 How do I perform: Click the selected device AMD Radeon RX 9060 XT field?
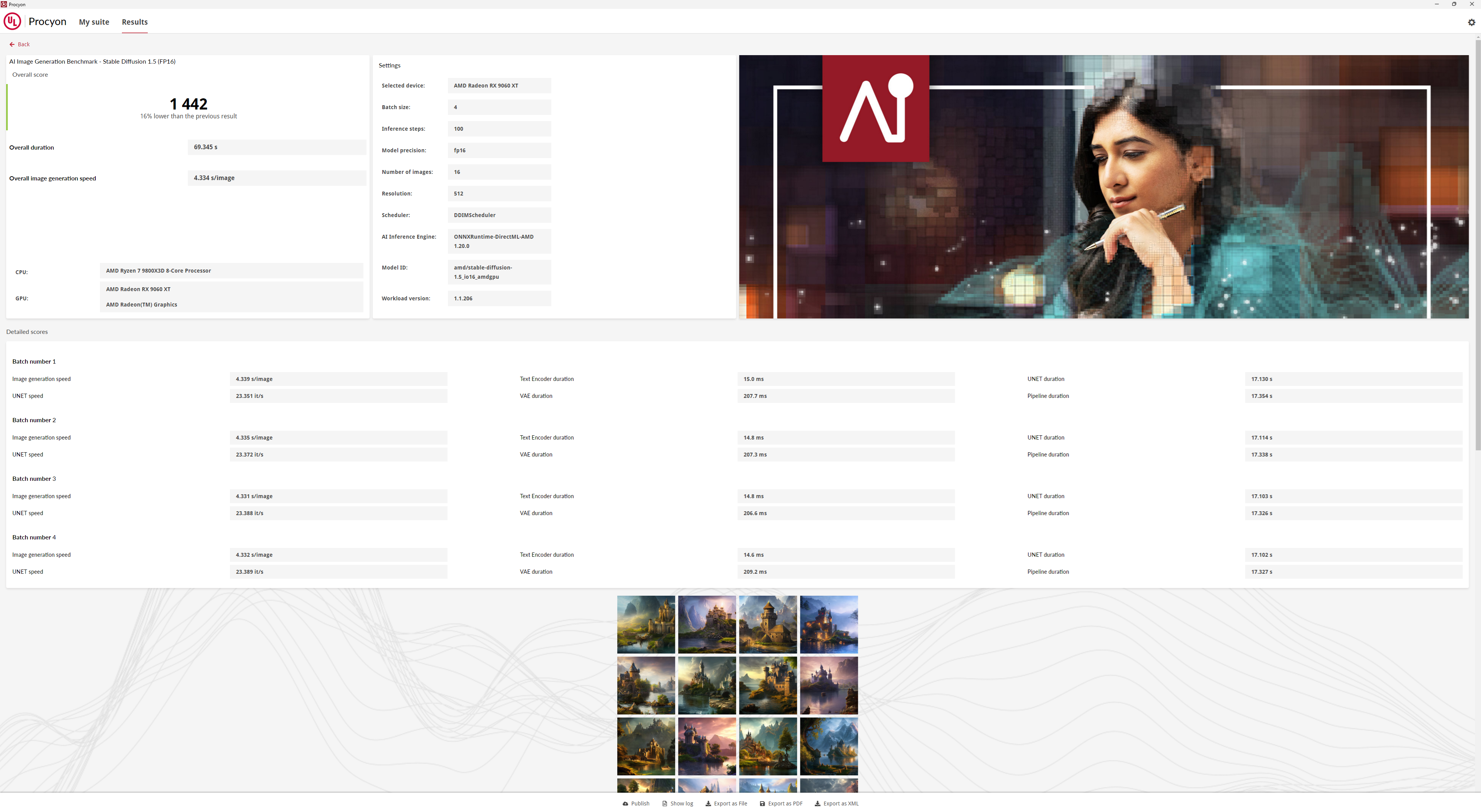click(x=499, y=86)
